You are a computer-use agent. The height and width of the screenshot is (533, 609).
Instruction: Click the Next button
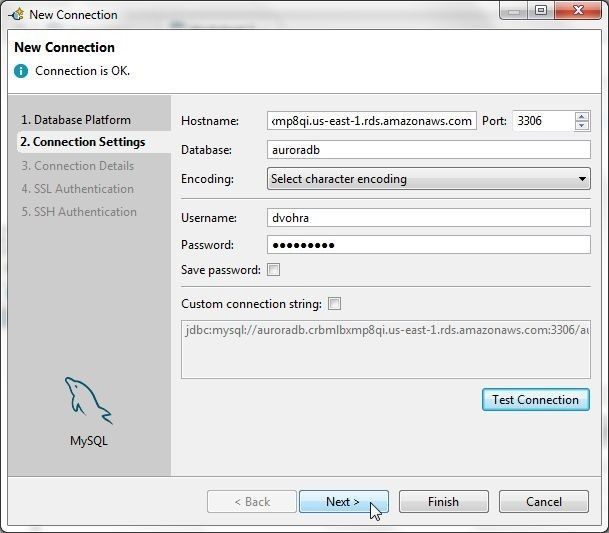[x=343, y=502]
